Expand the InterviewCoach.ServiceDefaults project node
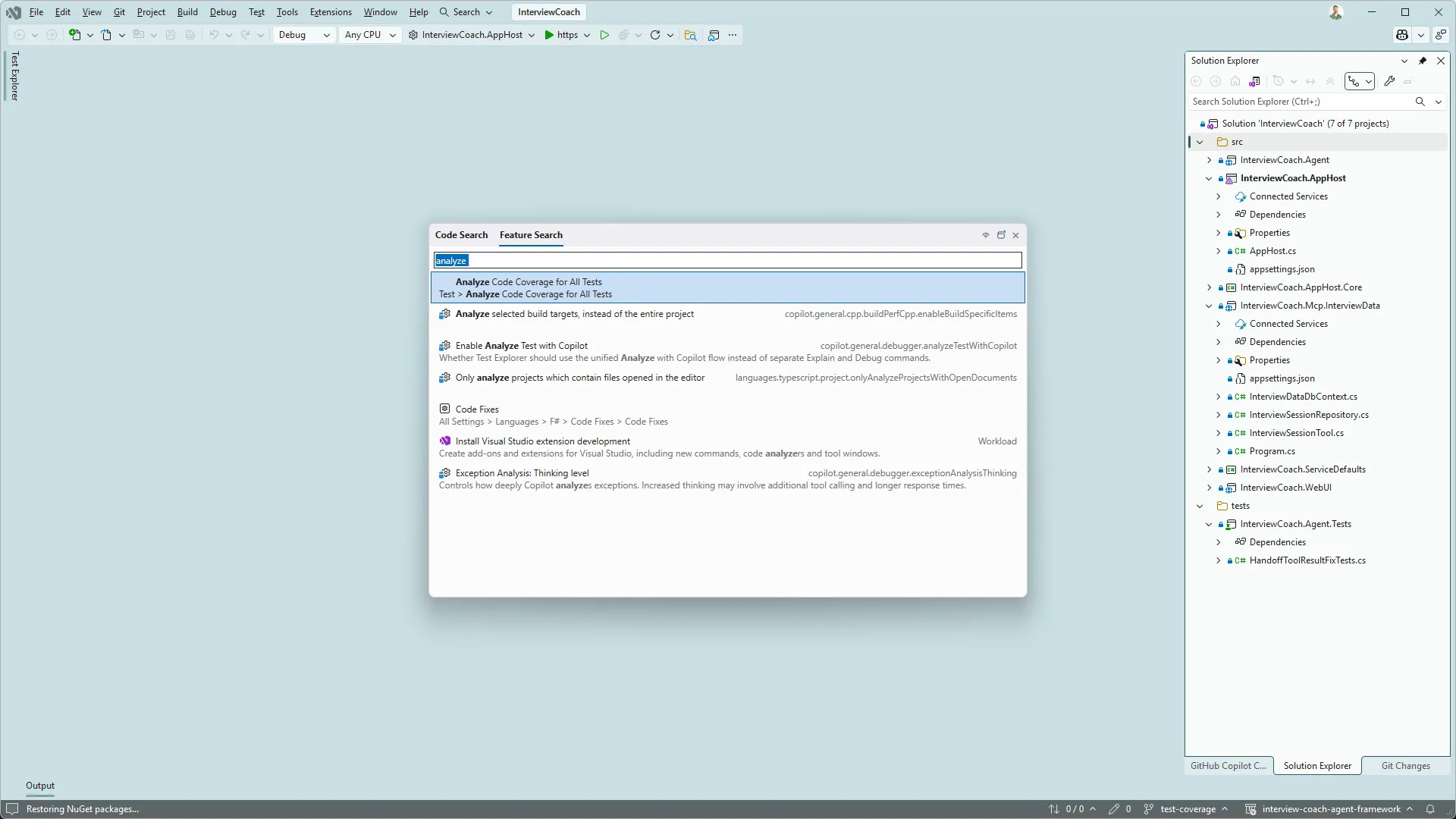Viewport: 1456px width, 819px height. 1209,469
